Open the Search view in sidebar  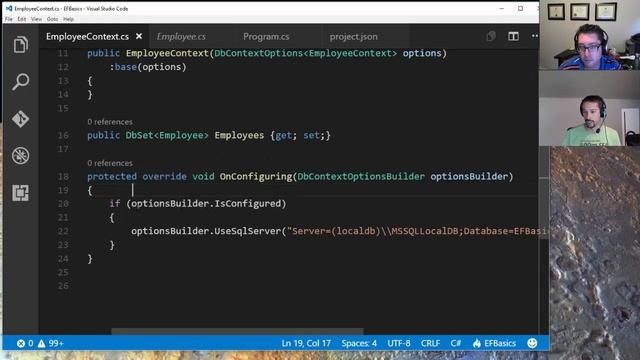click(x=20, y=82)
